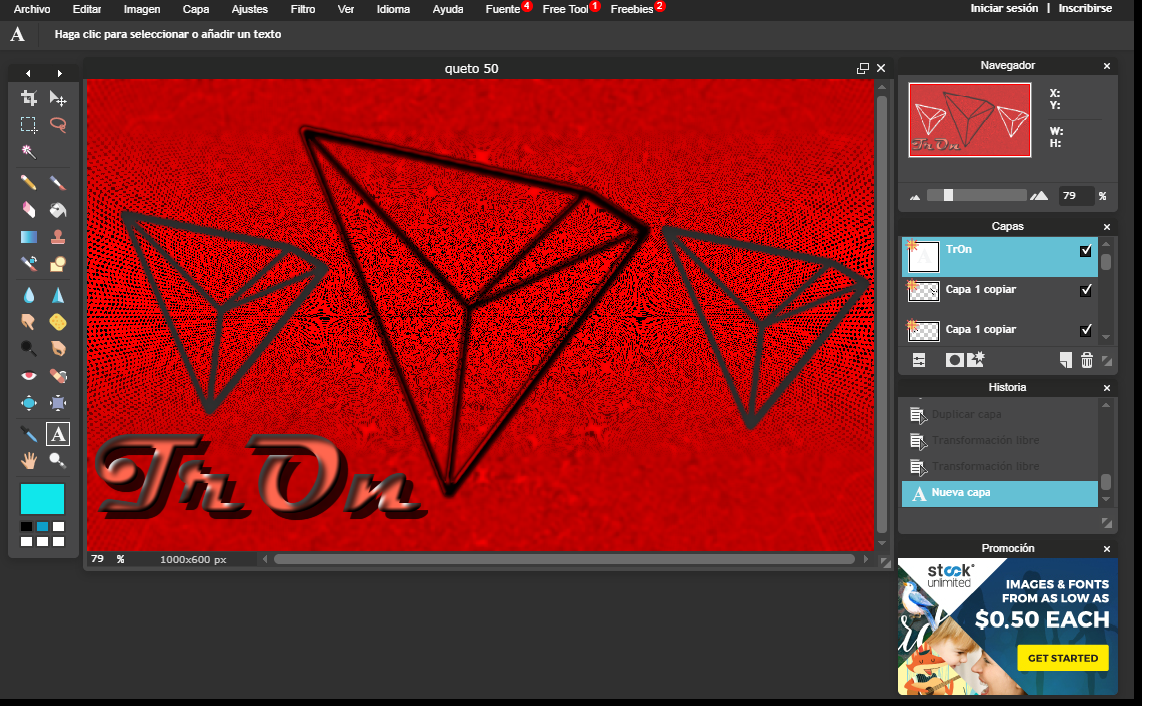Viewport: 1154px width, 706px height.
Task: Select the Nueva capa history entry
Action: (x=999, y=493)
